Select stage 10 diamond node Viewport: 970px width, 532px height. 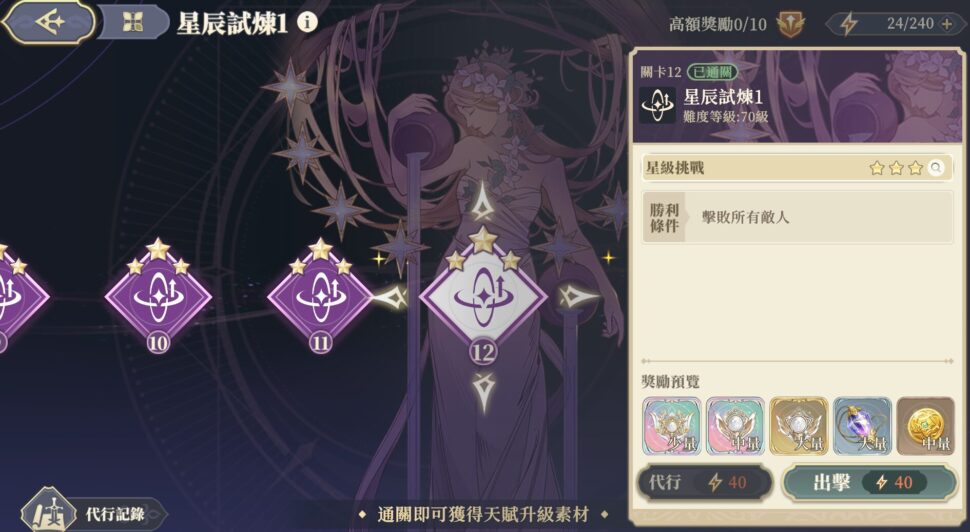158,297
